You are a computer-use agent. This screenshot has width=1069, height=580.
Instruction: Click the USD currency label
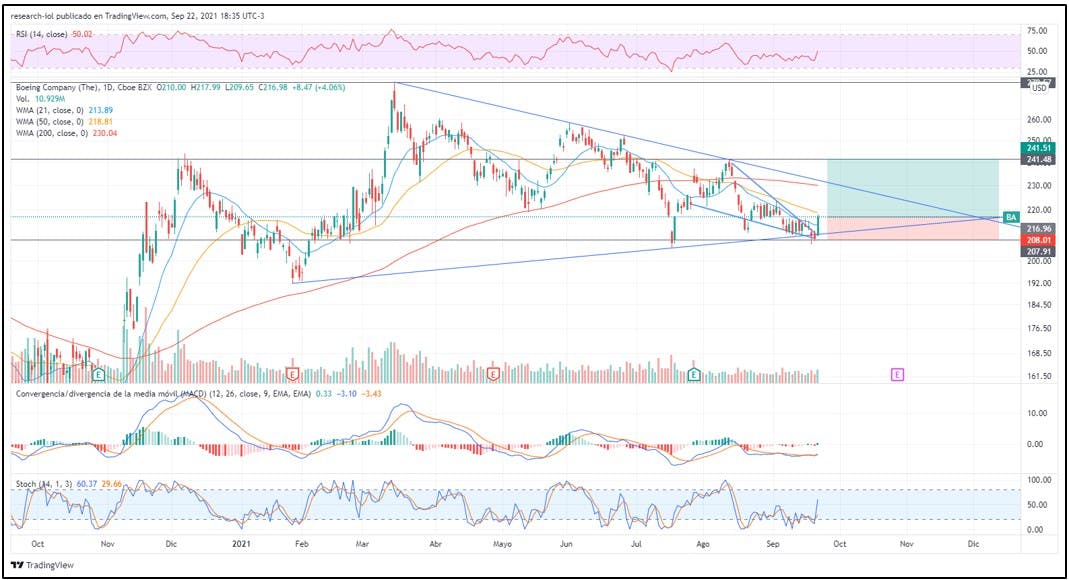click(1039, 89)
